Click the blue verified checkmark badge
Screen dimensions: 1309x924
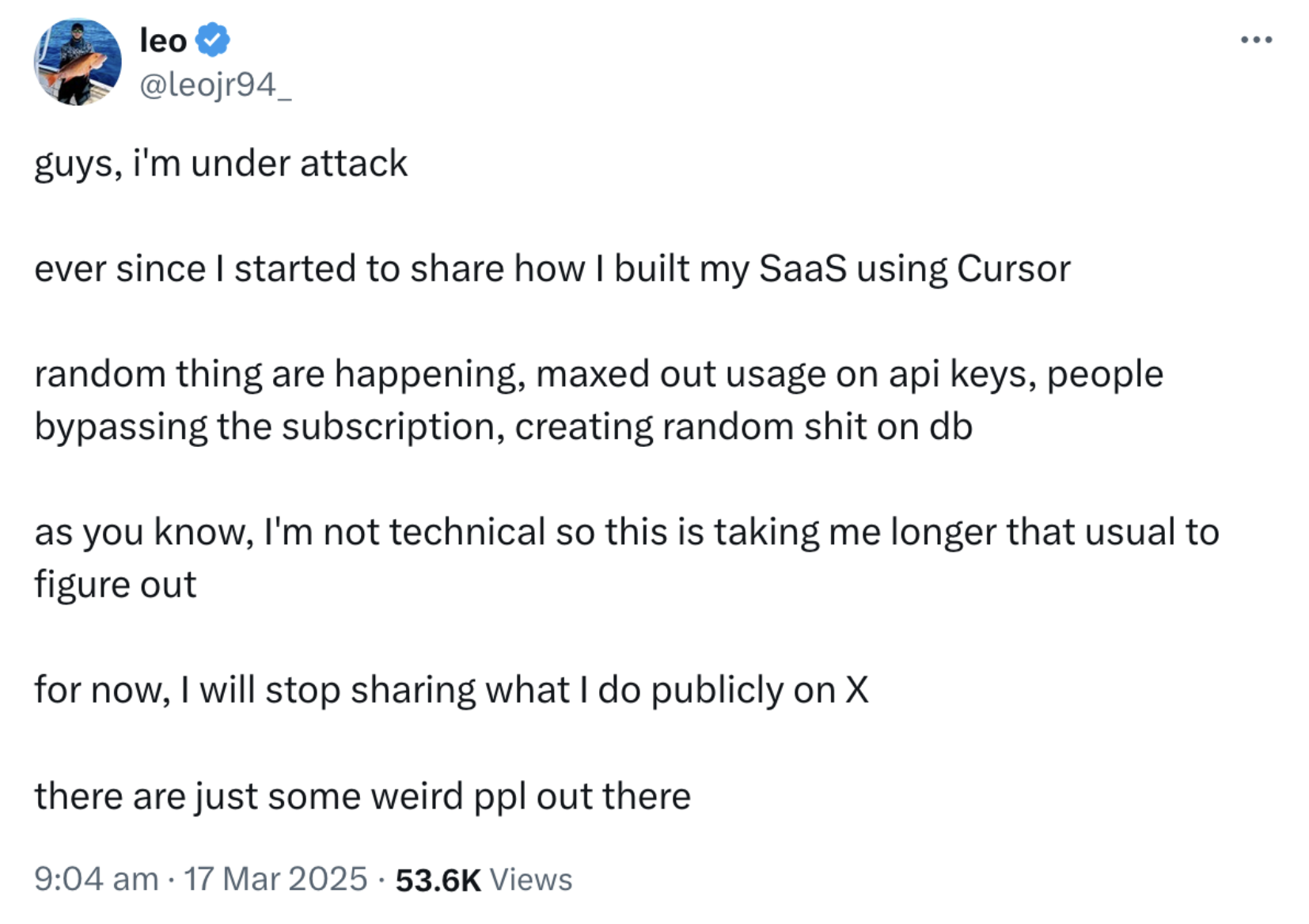point(212,40)
